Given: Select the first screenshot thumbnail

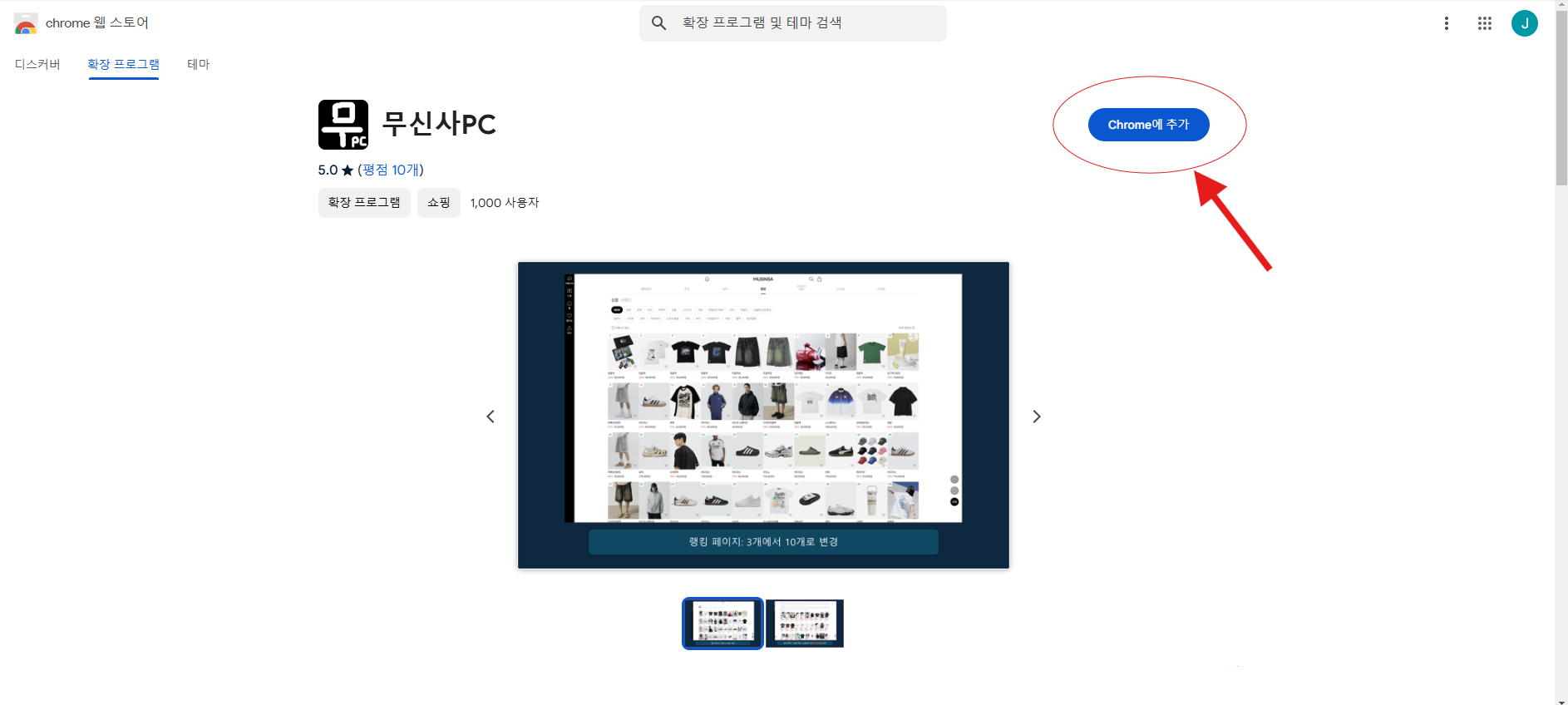Looking at the screenshot, I should [x=722, y=623].
